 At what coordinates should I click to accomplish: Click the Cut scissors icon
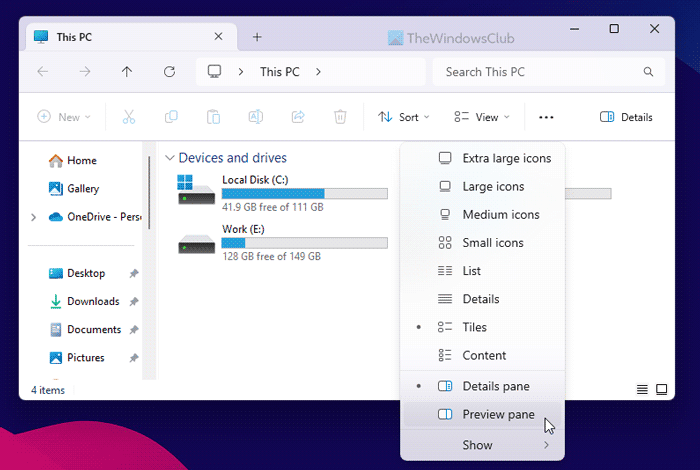tap(129, 117)
